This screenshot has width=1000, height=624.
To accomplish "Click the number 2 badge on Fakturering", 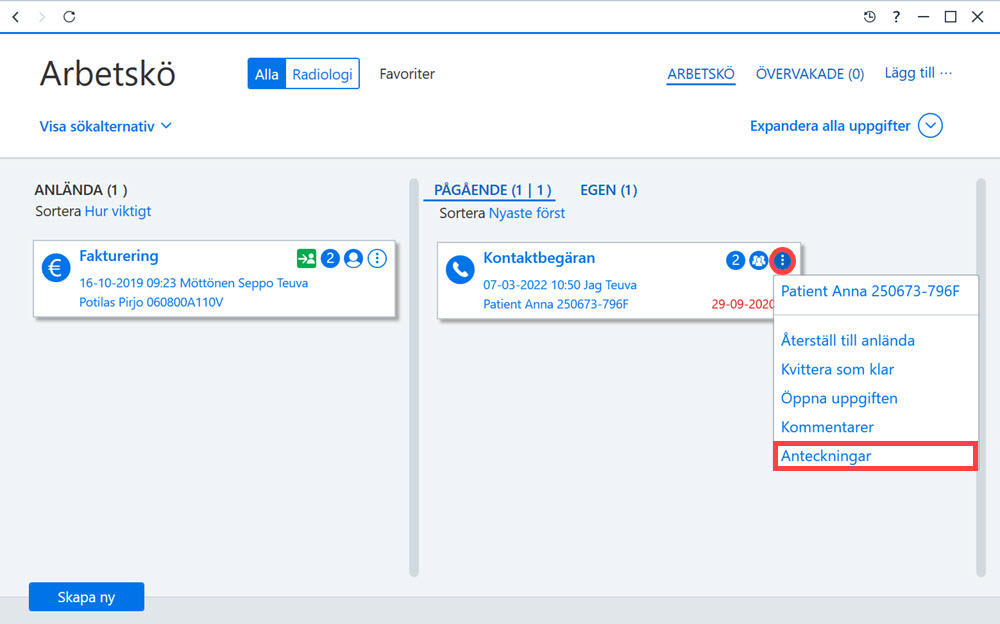I will coord(330,258).
